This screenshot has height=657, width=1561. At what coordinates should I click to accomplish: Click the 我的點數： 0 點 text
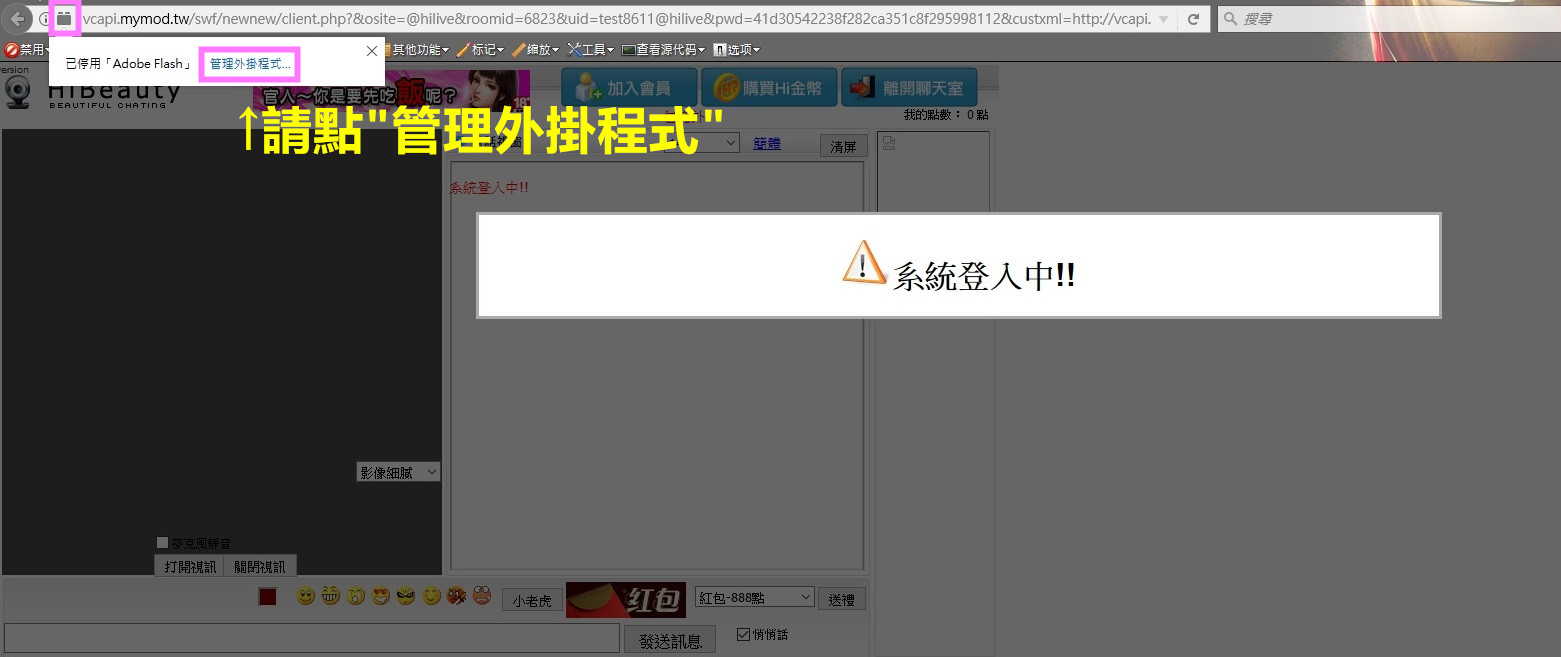coord(946,115)
